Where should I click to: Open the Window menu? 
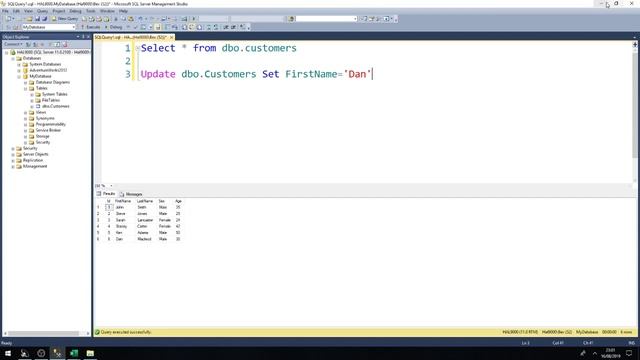[107, 11]
